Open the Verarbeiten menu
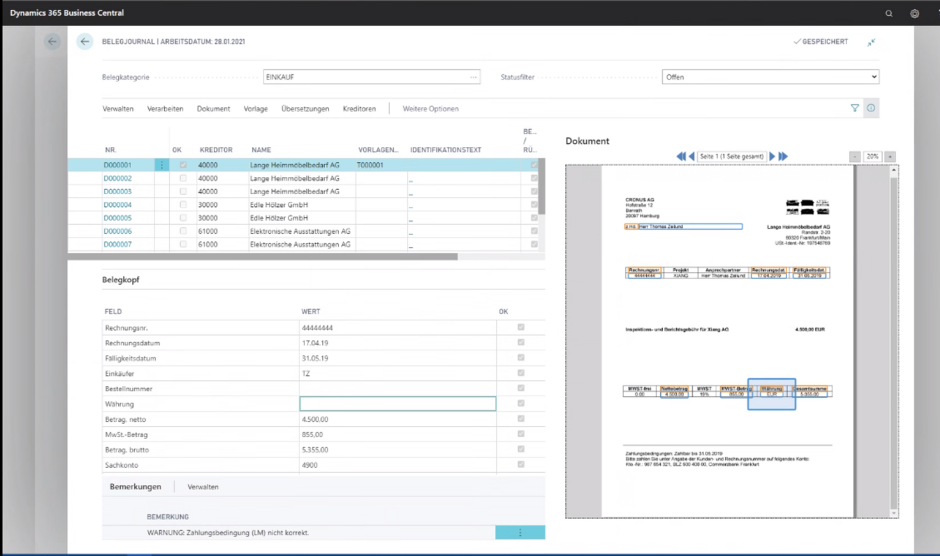Screen dimensions: 940x556 pos(165,108)
